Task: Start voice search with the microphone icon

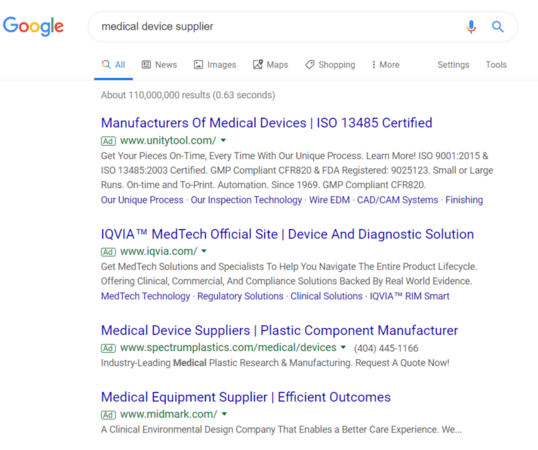Action: click(471, 26)
